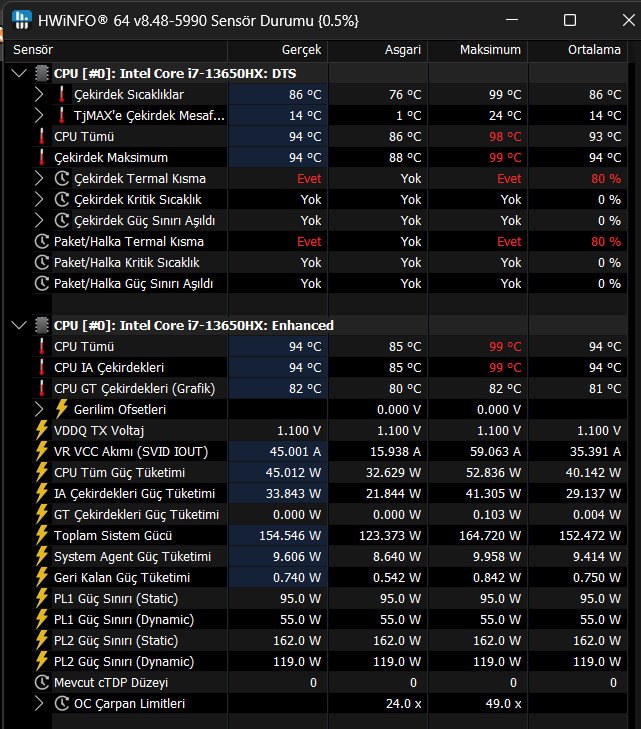Click clock icon for Çekirdek Güç Sınırı Aşıldı

62,220
